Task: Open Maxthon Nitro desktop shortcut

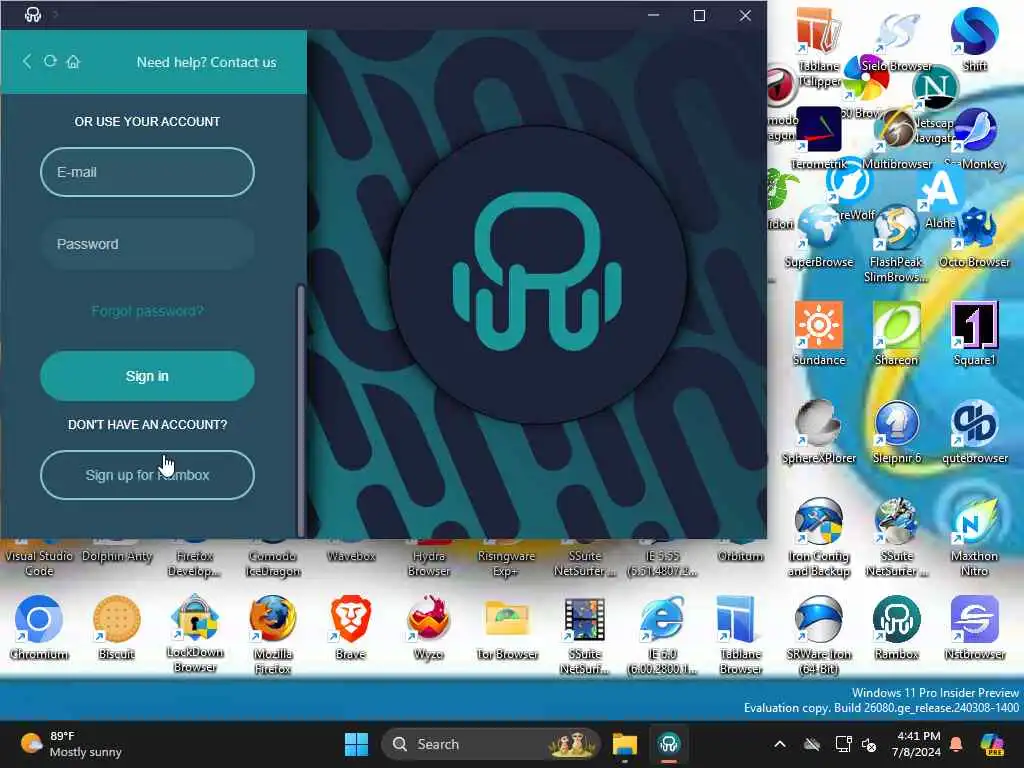Action: 974,536
